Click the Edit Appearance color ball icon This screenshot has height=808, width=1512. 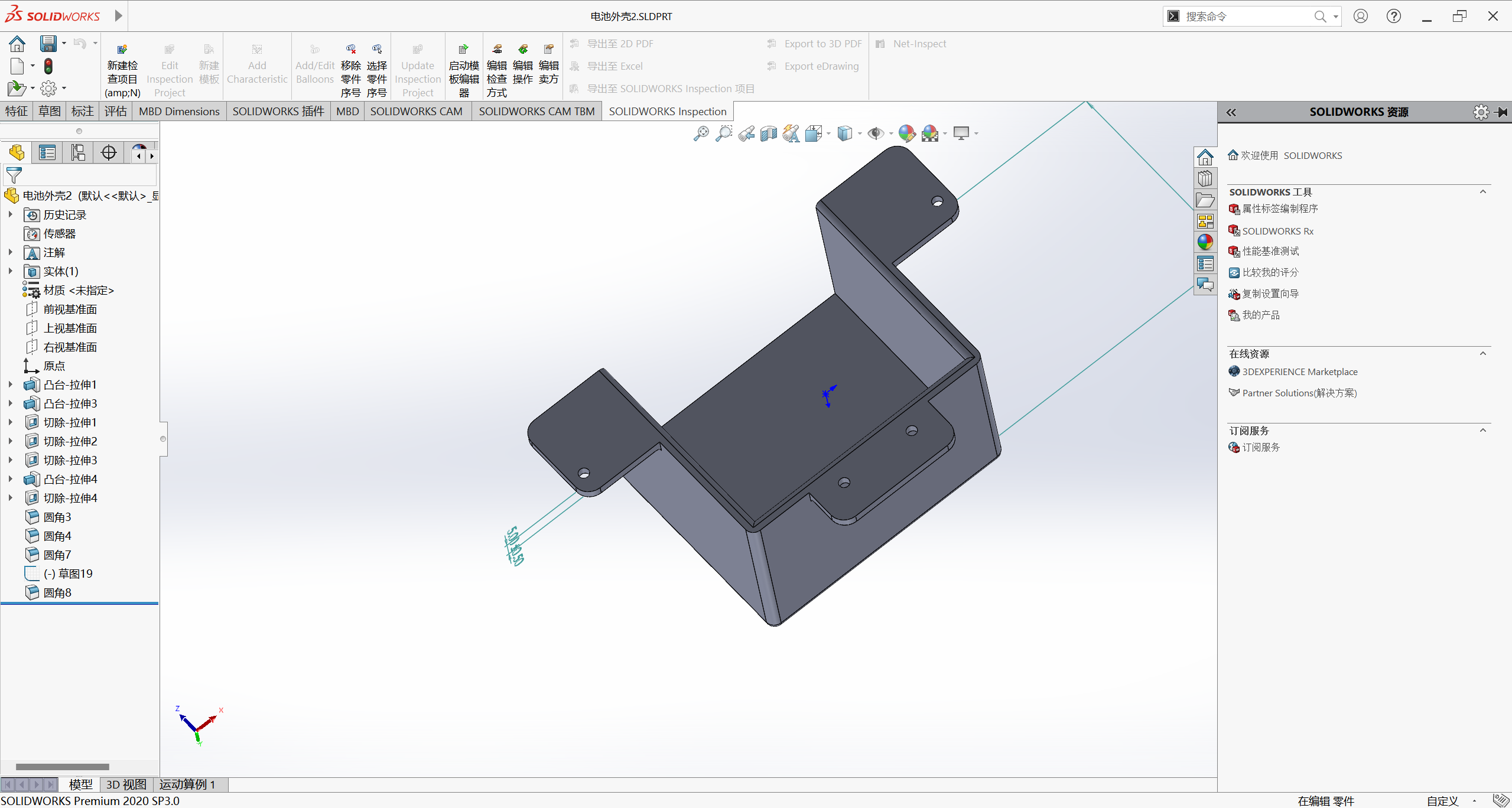pyautogui.click(x=906, y=133)
